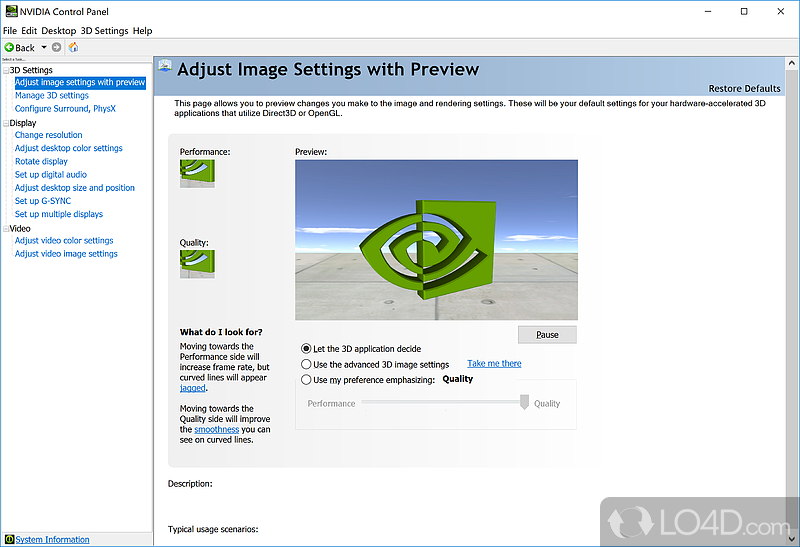Click the System Information link
The width and height of the screenshot is (800, 547).
coord(53,539)
